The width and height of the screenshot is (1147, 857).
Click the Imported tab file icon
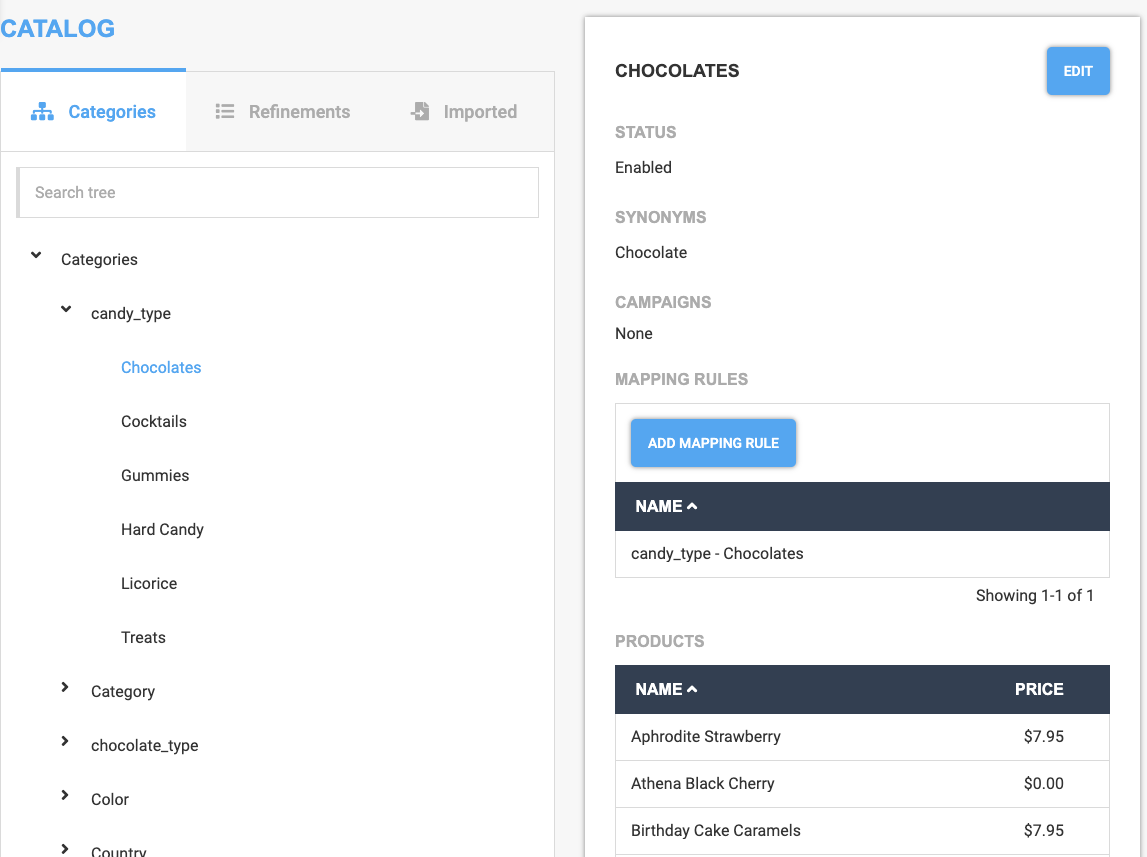click(x=420, y=112)
